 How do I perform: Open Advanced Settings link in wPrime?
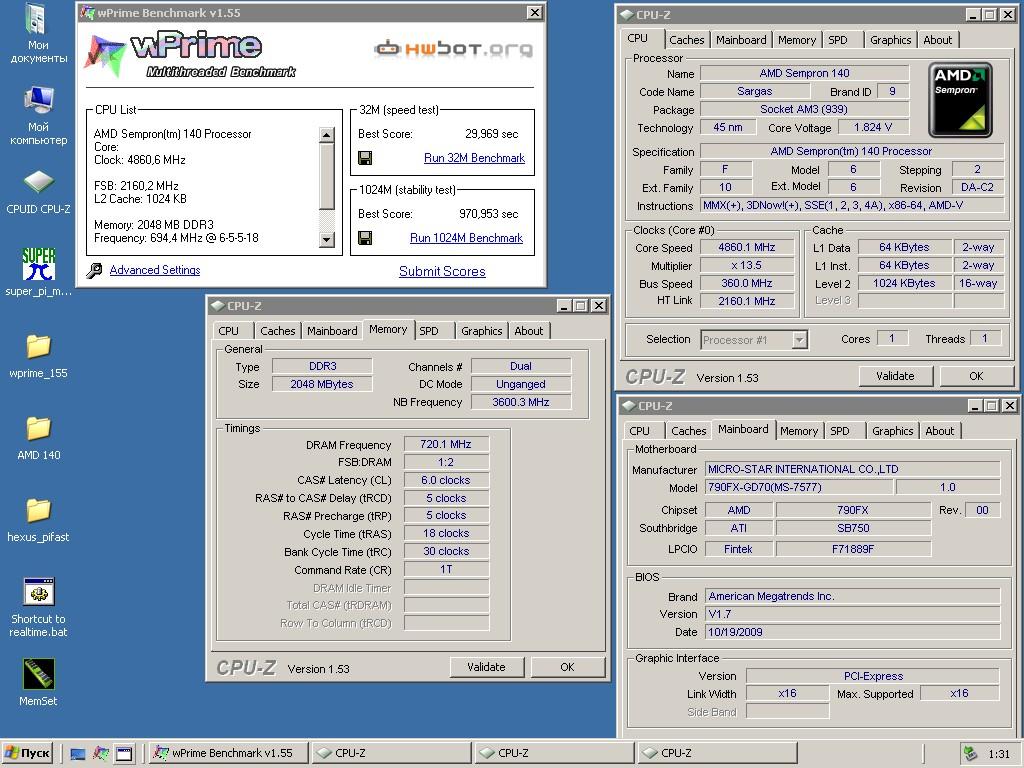(155, 270)
